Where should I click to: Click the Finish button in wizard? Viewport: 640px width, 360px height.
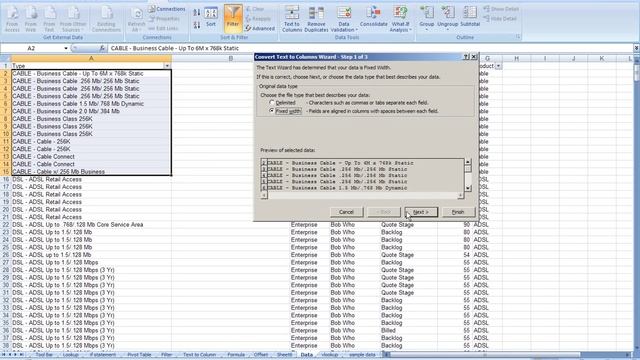pos(458,212)
